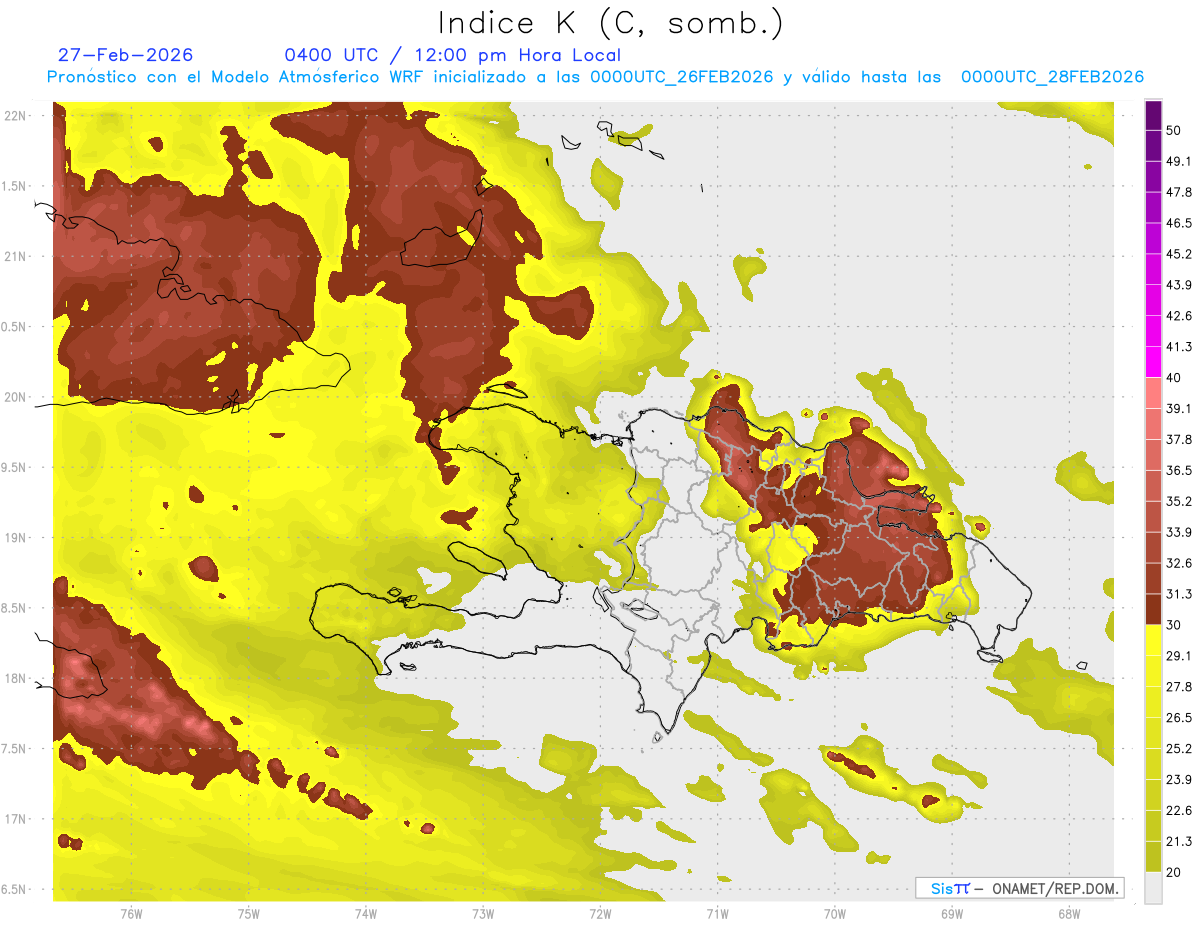
Task: Click the light gray swatch below 20
Action: [x=1154, y=888]
